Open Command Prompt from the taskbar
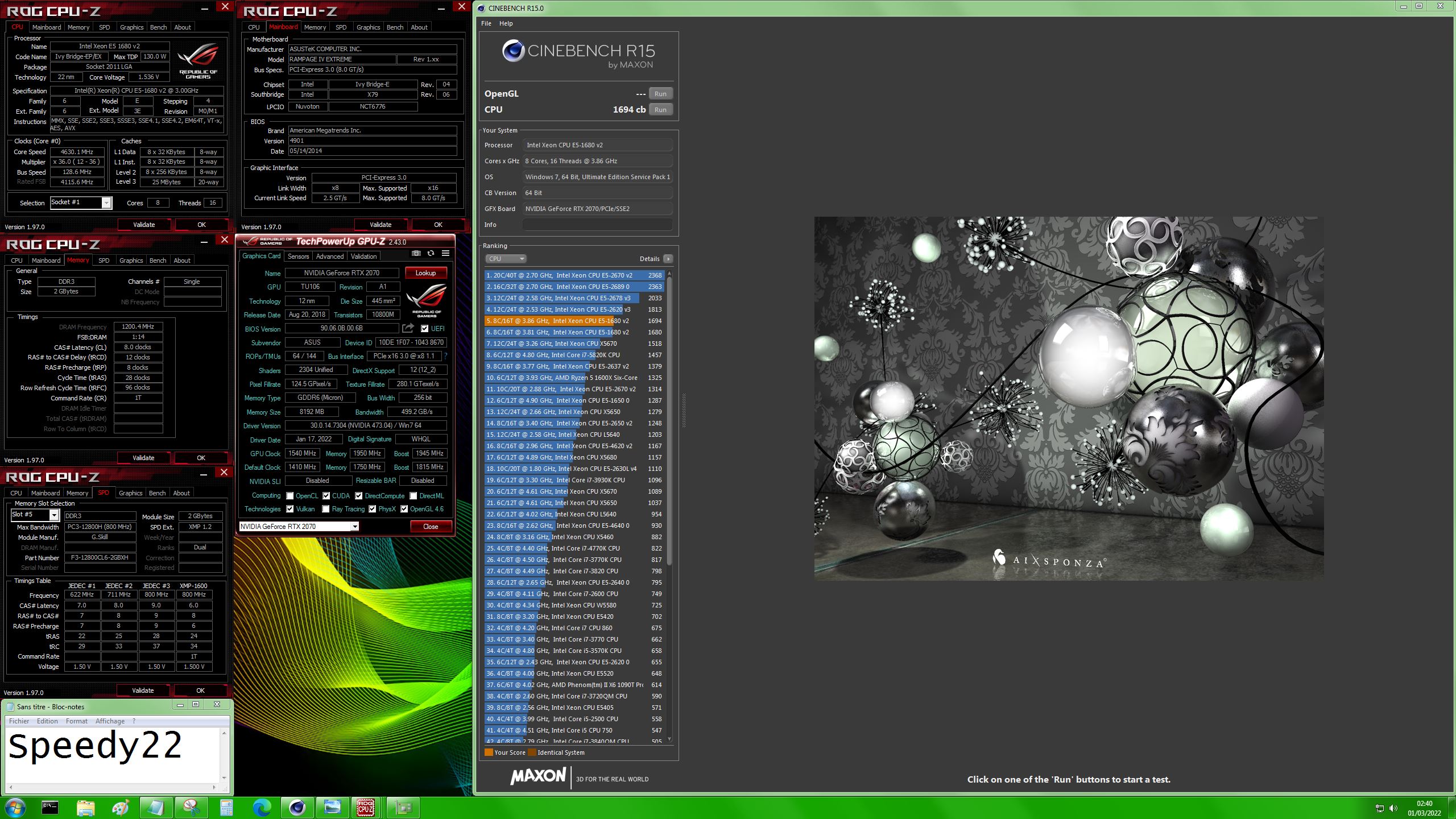 pos(50,807)
